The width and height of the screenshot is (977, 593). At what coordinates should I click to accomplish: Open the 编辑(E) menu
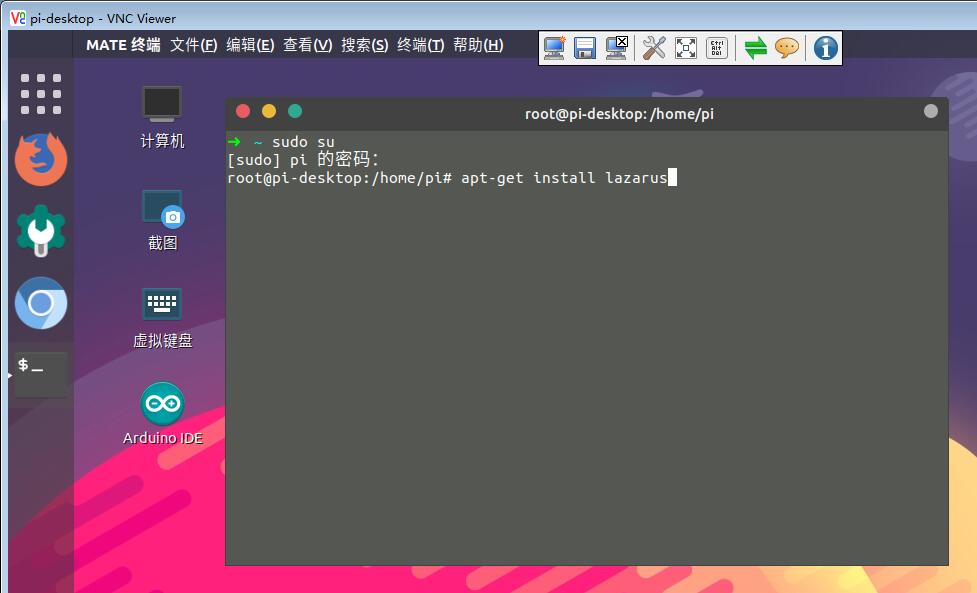pos(250,45)
